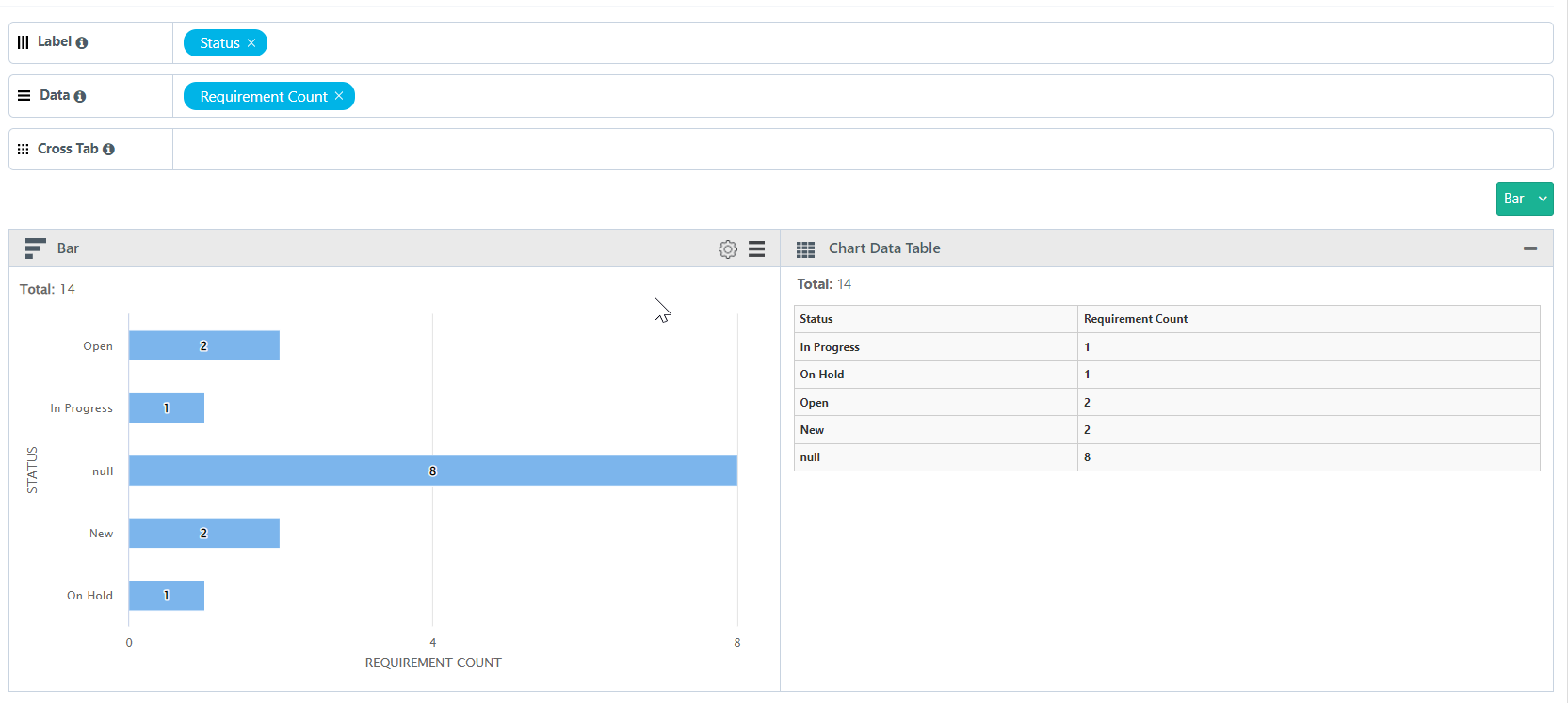
Task: Click the Requirement Count column header
Action: coord(1135,319)
